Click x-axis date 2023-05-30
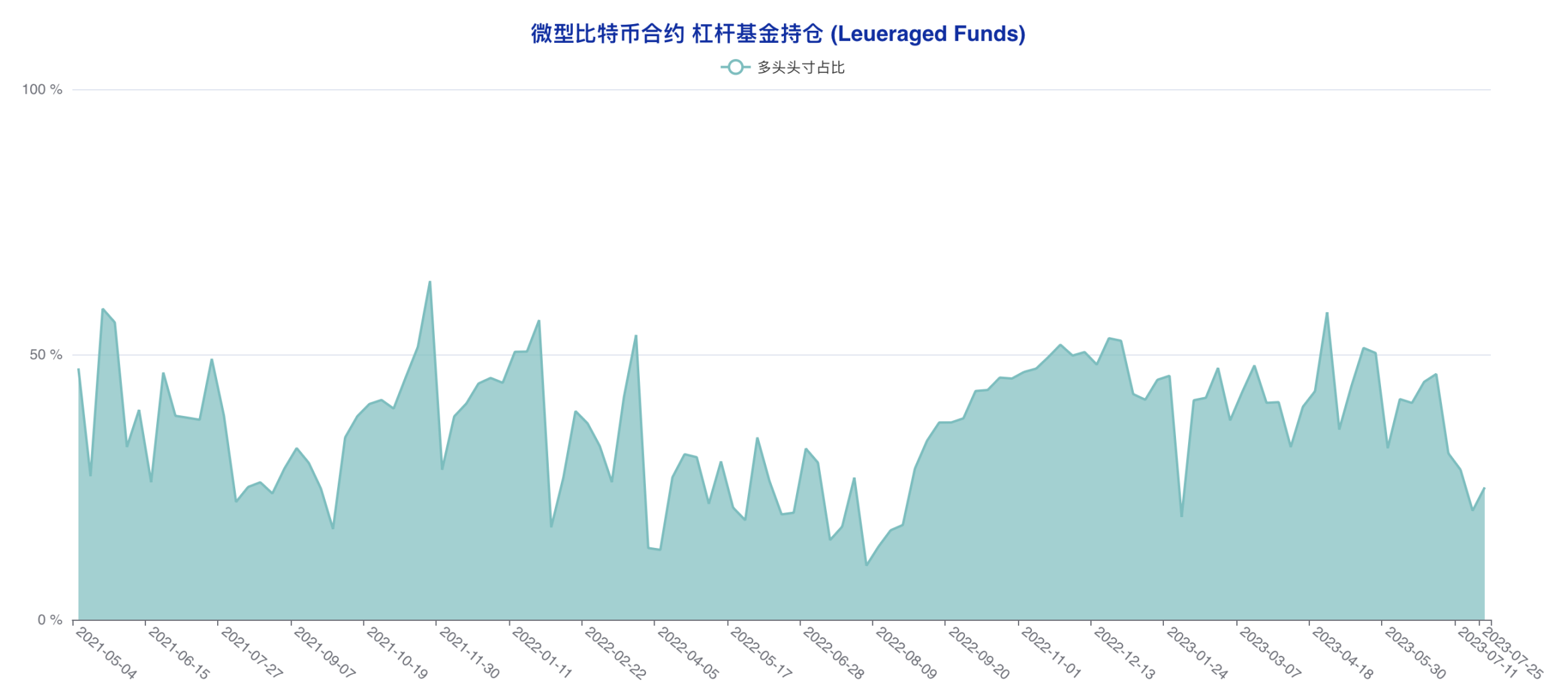1568x698 pixels. pos(1415,653)
